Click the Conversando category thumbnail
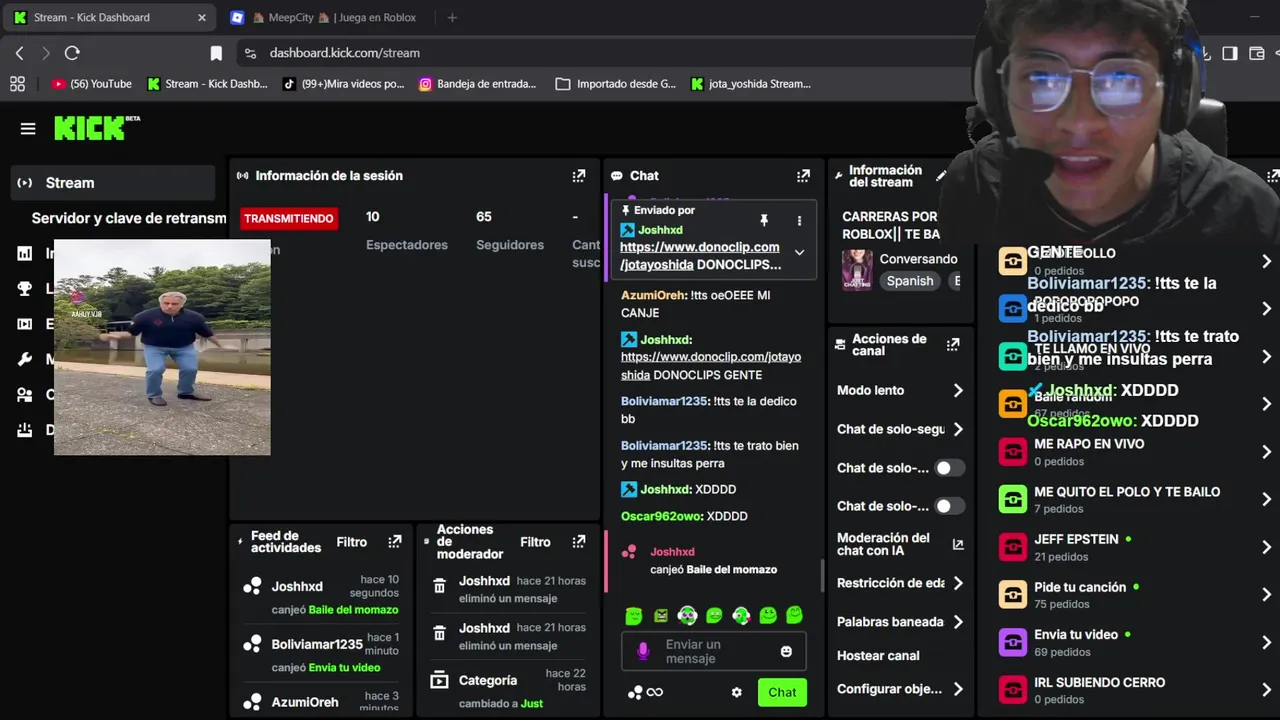This screenshot has width=1280, height=720. tap(857, 270)
